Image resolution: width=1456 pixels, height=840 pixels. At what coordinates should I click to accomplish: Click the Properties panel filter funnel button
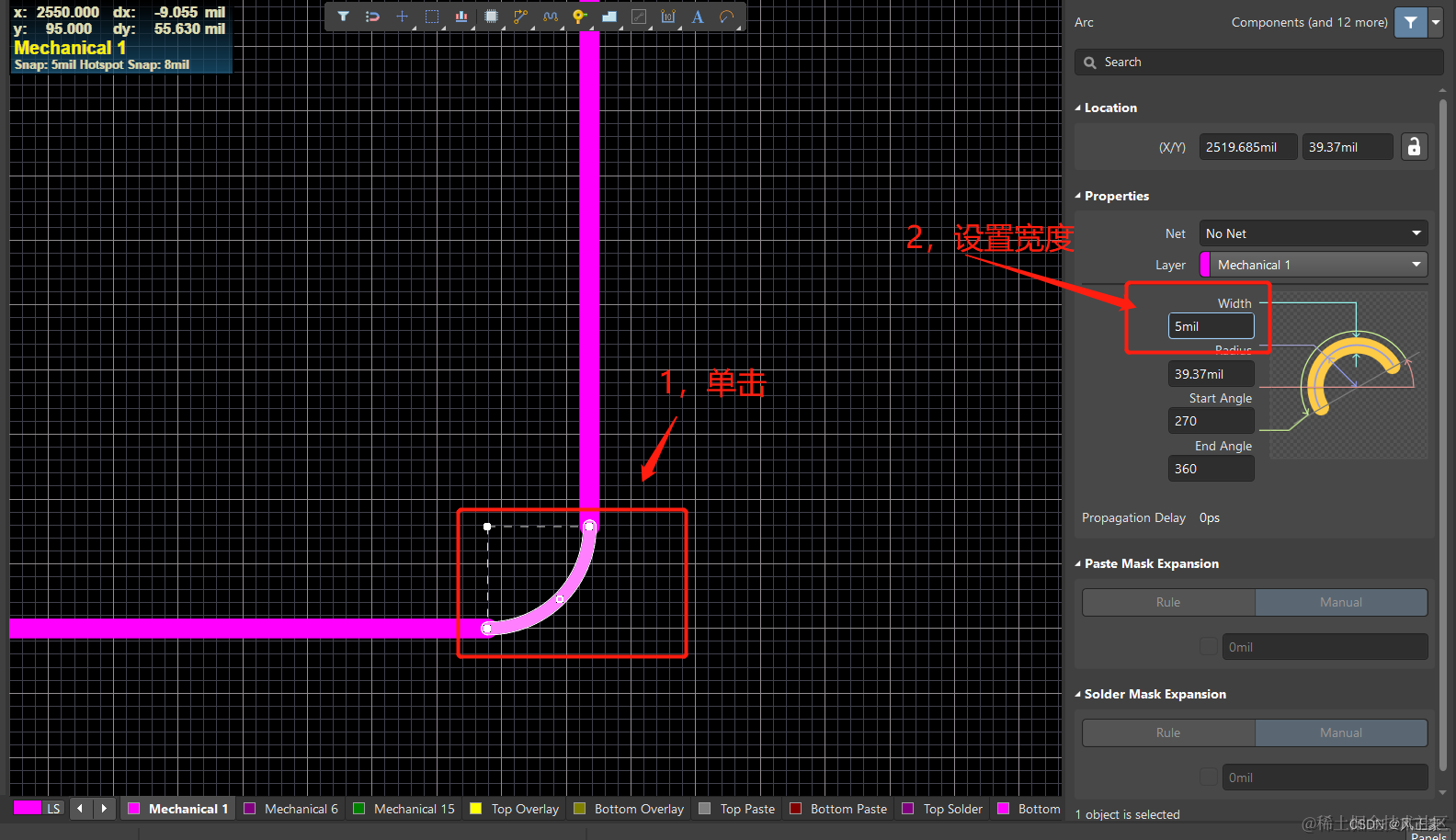(1411, 22)
